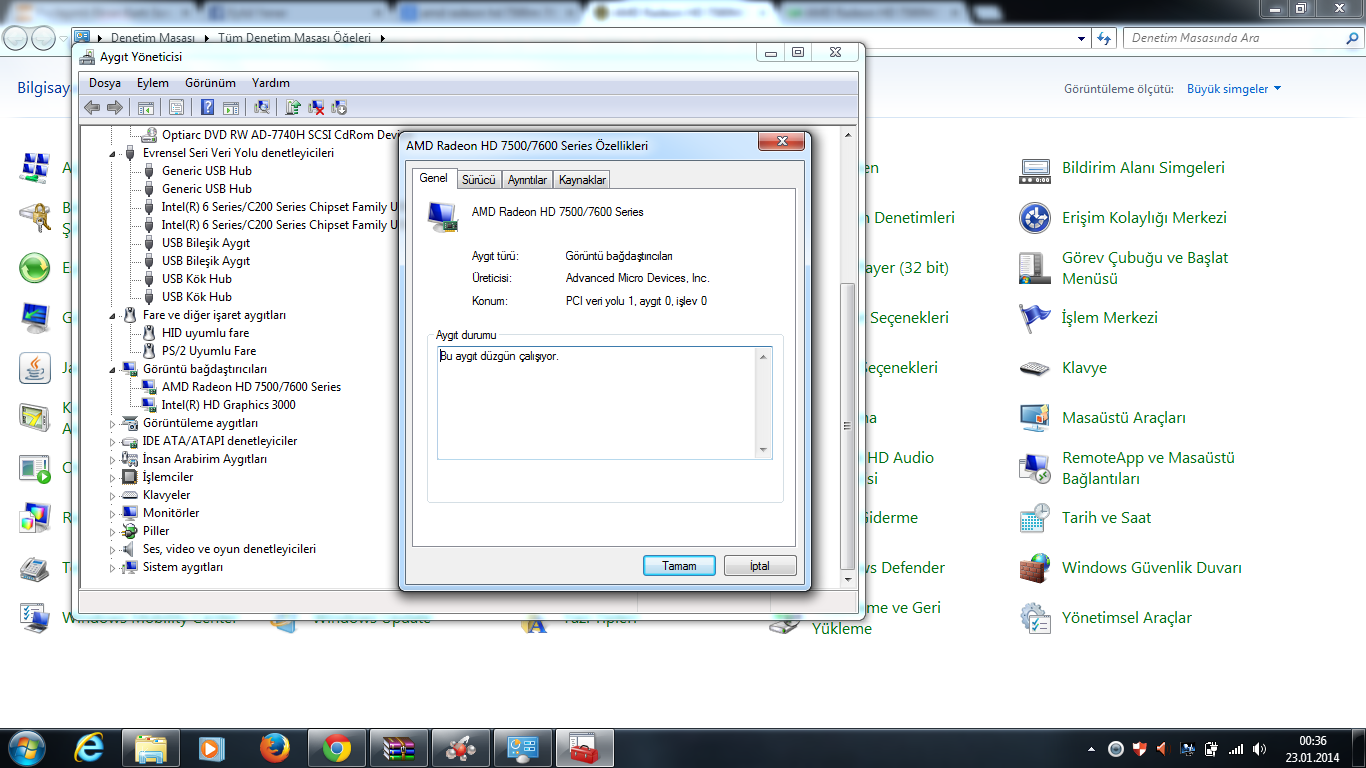This screenshot has height=768, width=1366.
Task: Select HID uyumlu fare tree item
Action: 206,333
